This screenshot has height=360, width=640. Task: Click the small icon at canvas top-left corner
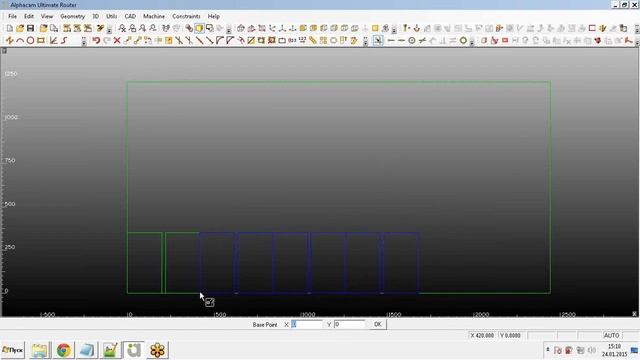coord(4,51)
